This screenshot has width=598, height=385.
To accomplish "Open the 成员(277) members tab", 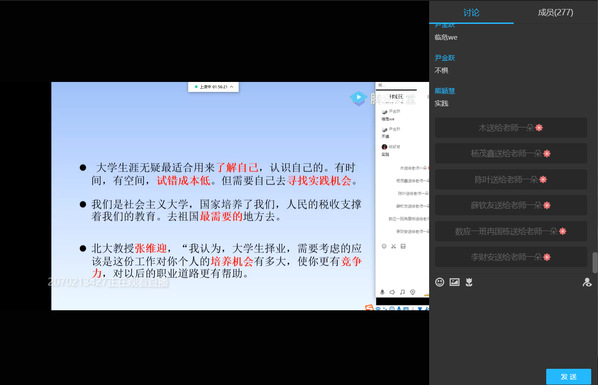I will pyautogui.click(x=555, y=13).
